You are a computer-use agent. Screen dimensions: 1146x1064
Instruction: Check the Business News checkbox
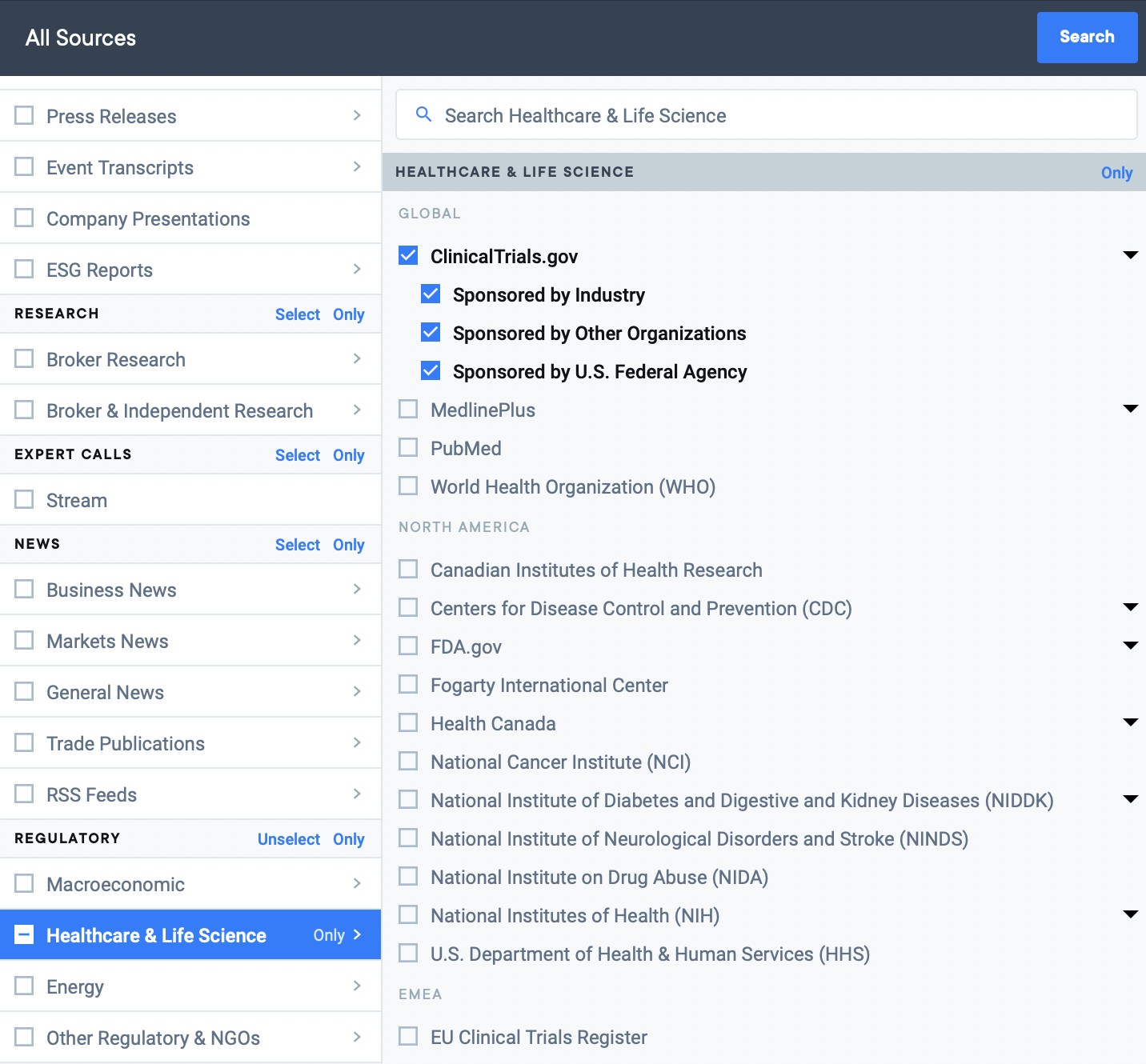(x=25, y=589)
